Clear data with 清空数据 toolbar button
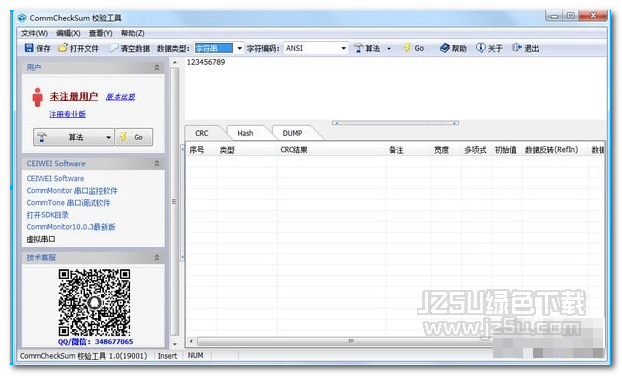The image size is (622, 376). click(130, 48)
